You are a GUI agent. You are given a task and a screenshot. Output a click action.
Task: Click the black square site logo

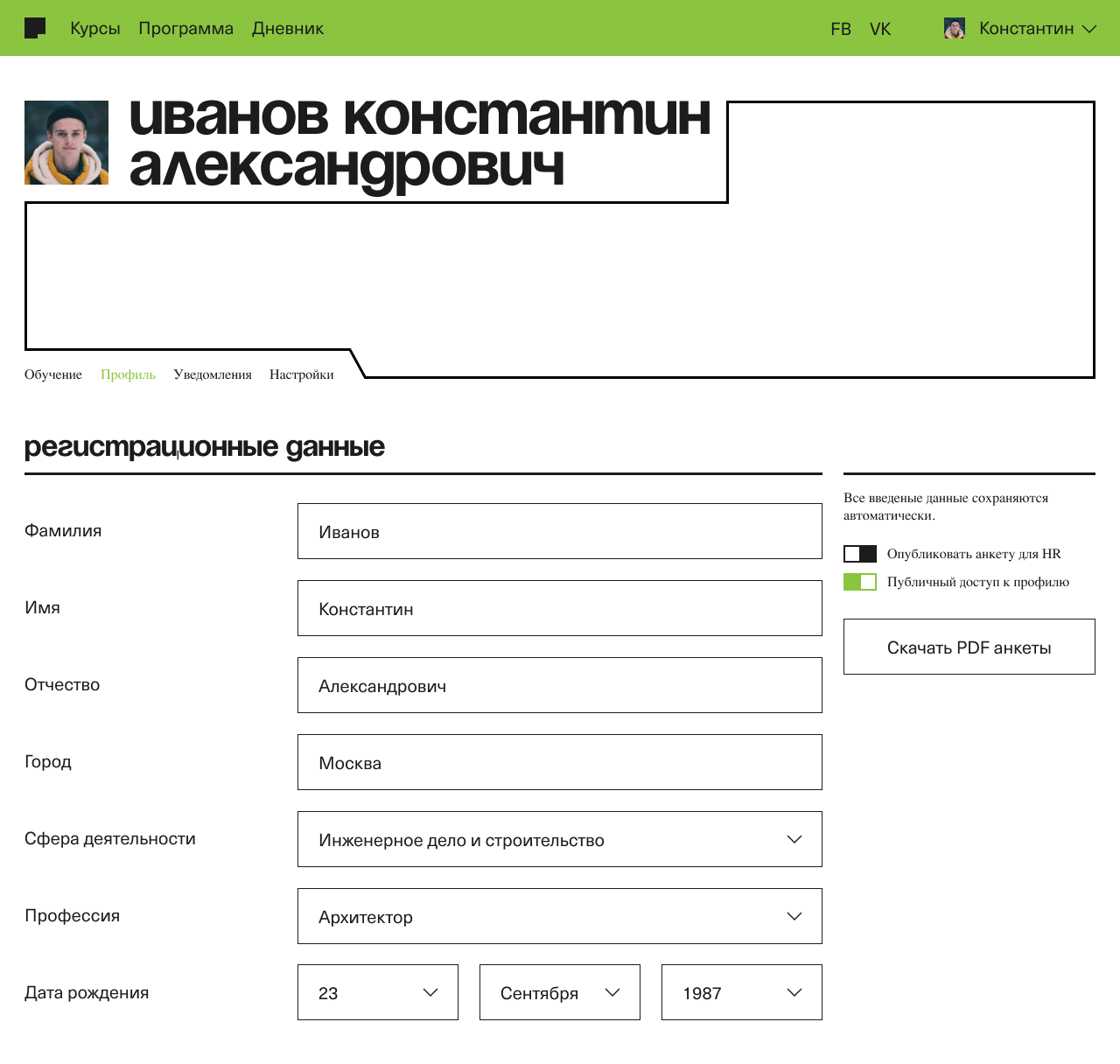[x=35, y=28]
